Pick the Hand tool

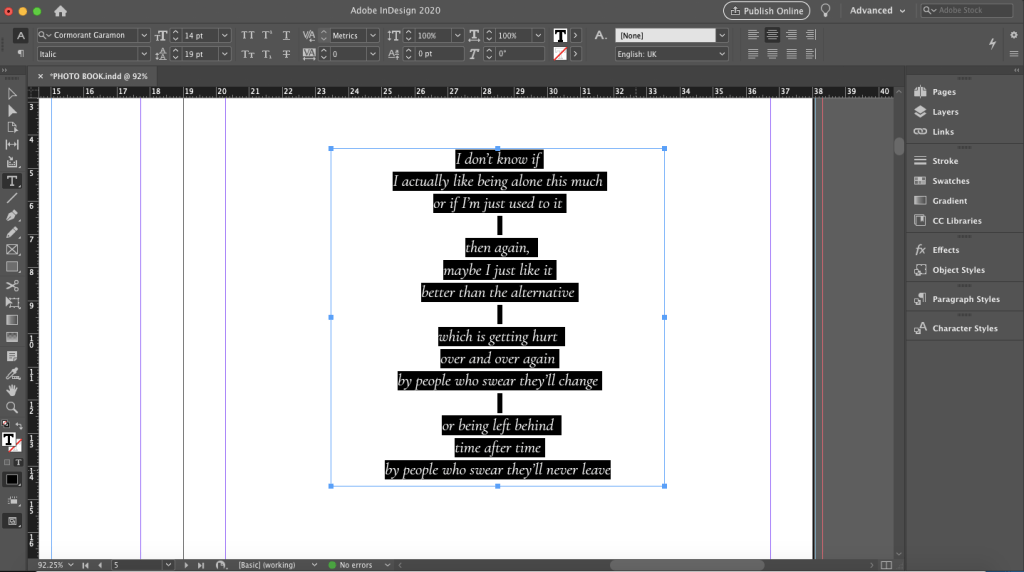point(12,390)
